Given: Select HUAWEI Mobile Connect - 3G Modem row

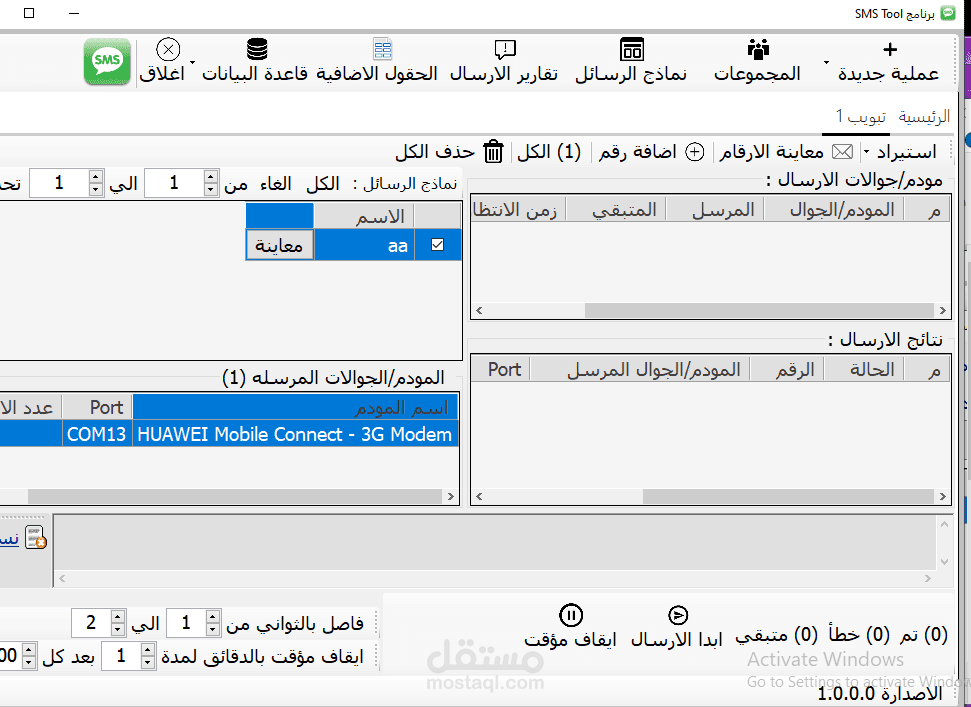Looking at the screenshot, I should click(295, 434).
